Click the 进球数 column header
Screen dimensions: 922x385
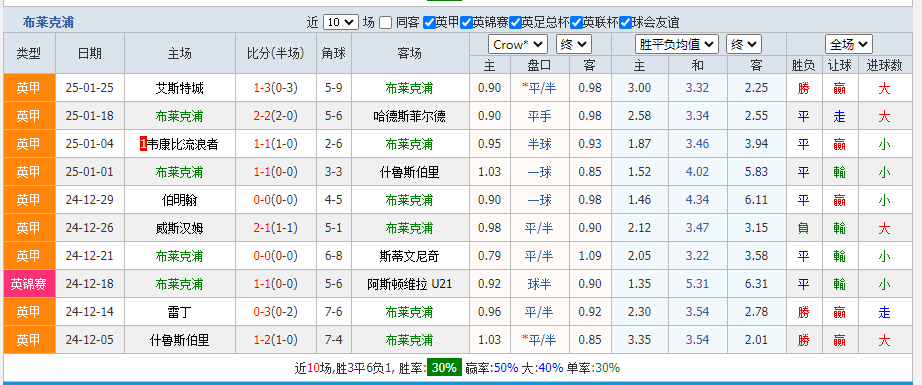point(884,65)
